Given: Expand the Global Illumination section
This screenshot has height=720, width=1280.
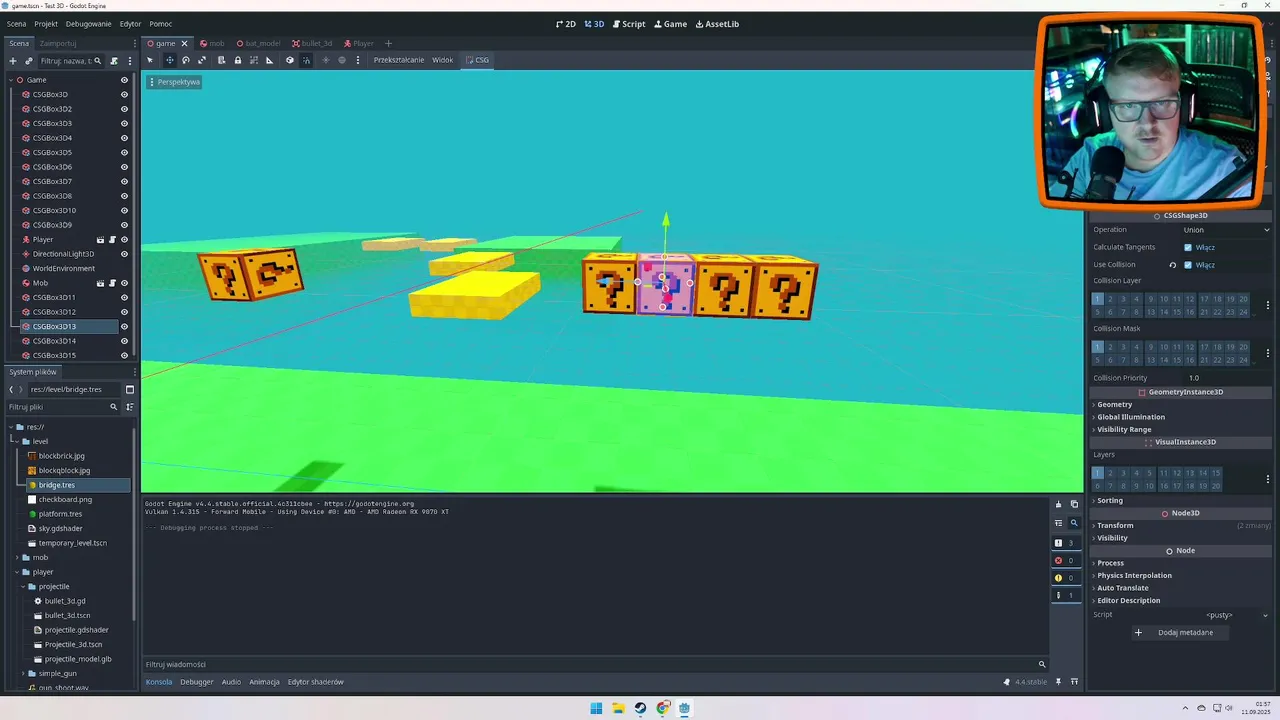Looking at the screenshot, I should click(1180, 417).
